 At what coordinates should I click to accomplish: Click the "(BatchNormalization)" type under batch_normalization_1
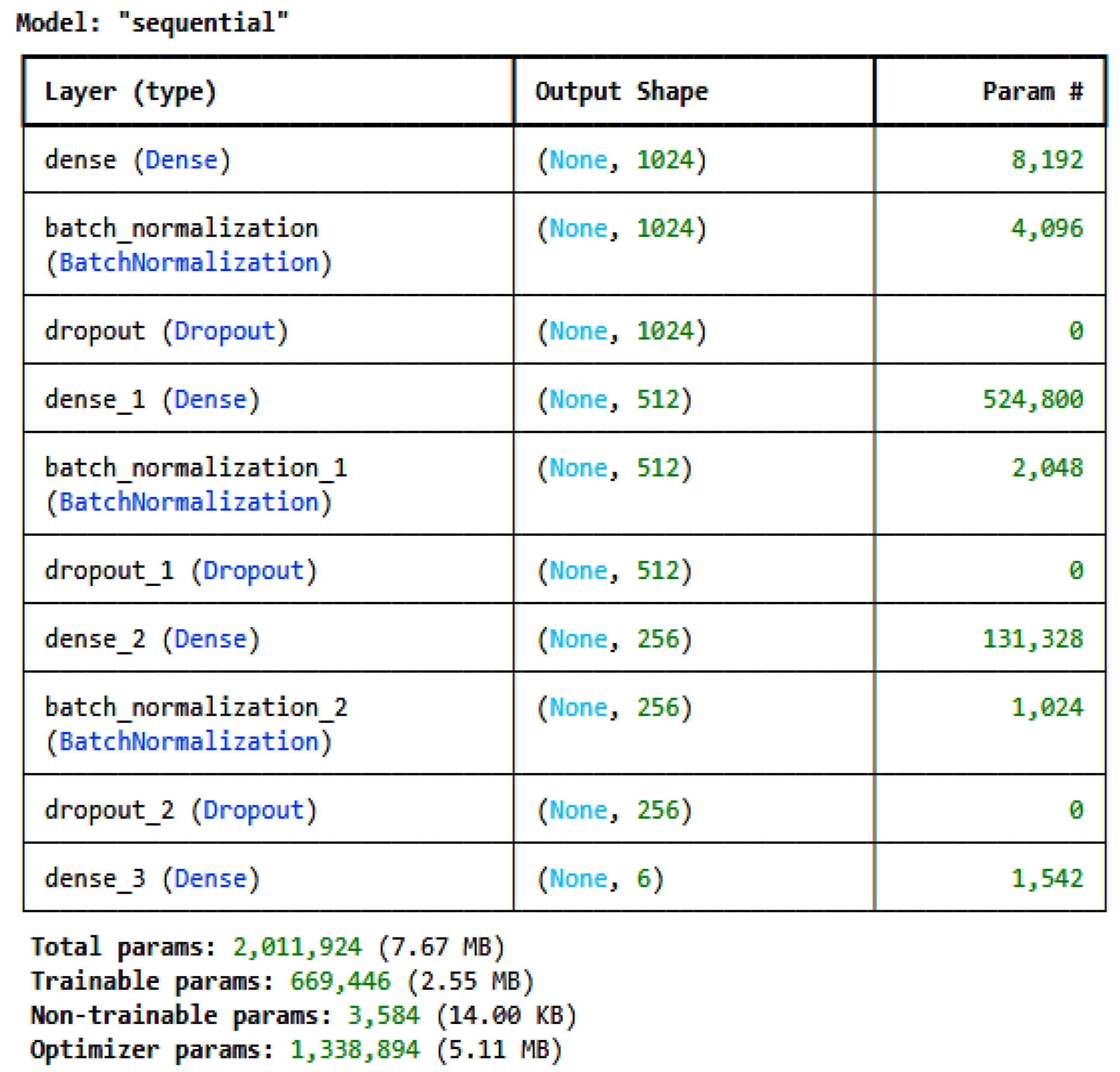(x=189, y=503)
